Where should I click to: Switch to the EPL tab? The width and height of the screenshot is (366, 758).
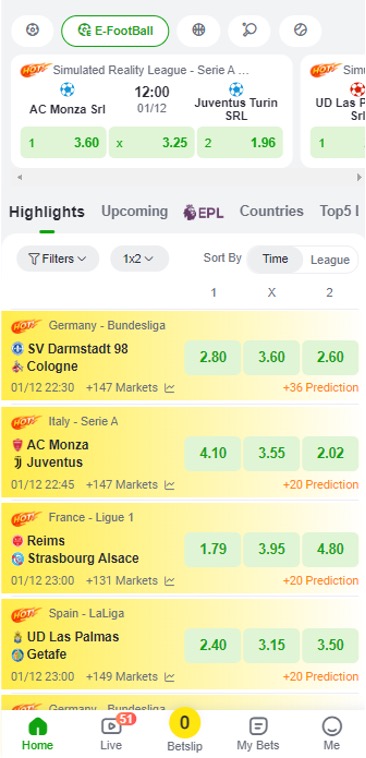click(203, 212)
